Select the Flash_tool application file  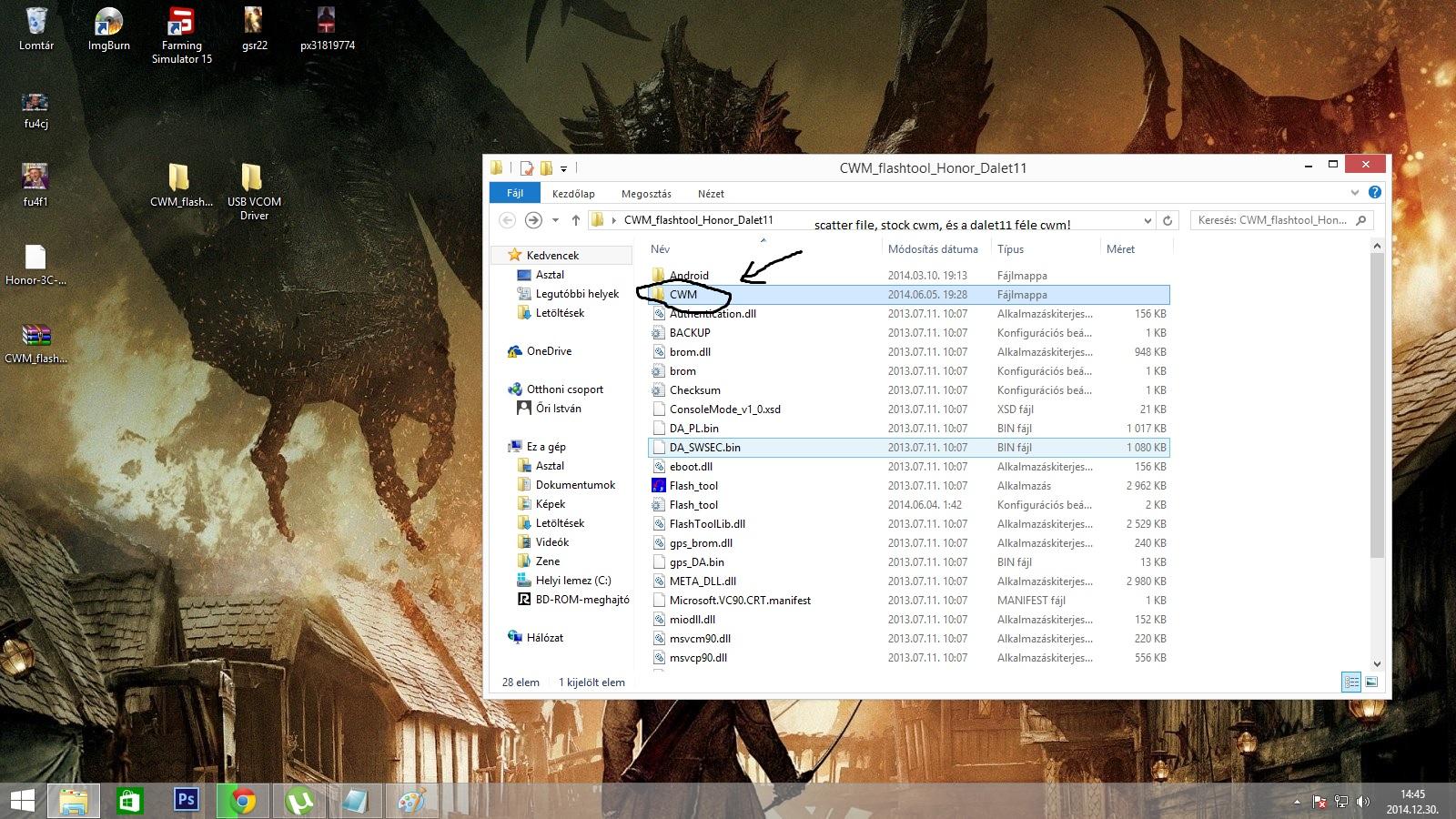tap(910, 485)
